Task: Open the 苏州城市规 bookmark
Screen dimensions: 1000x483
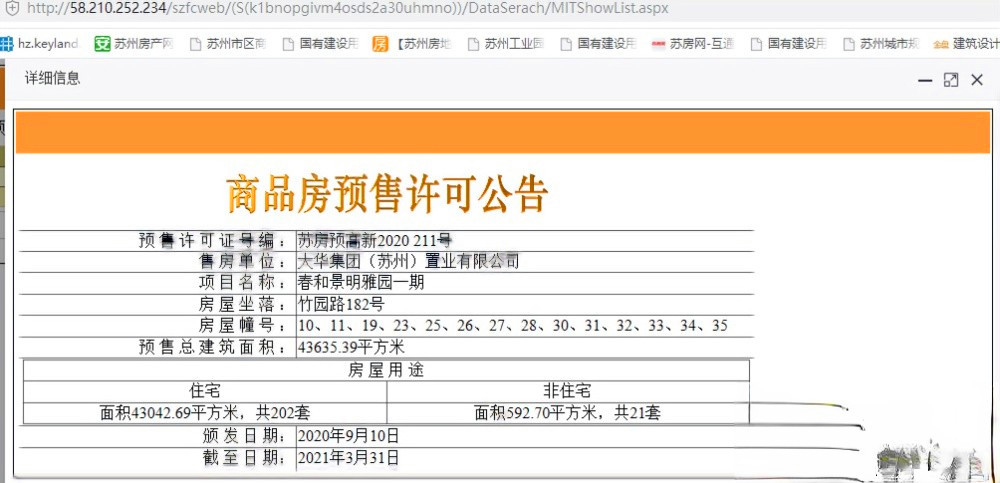Action: coord(880,44)
